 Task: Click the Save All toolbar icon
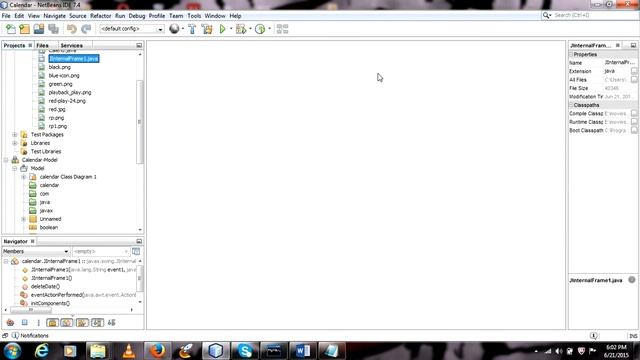point(53,29)
